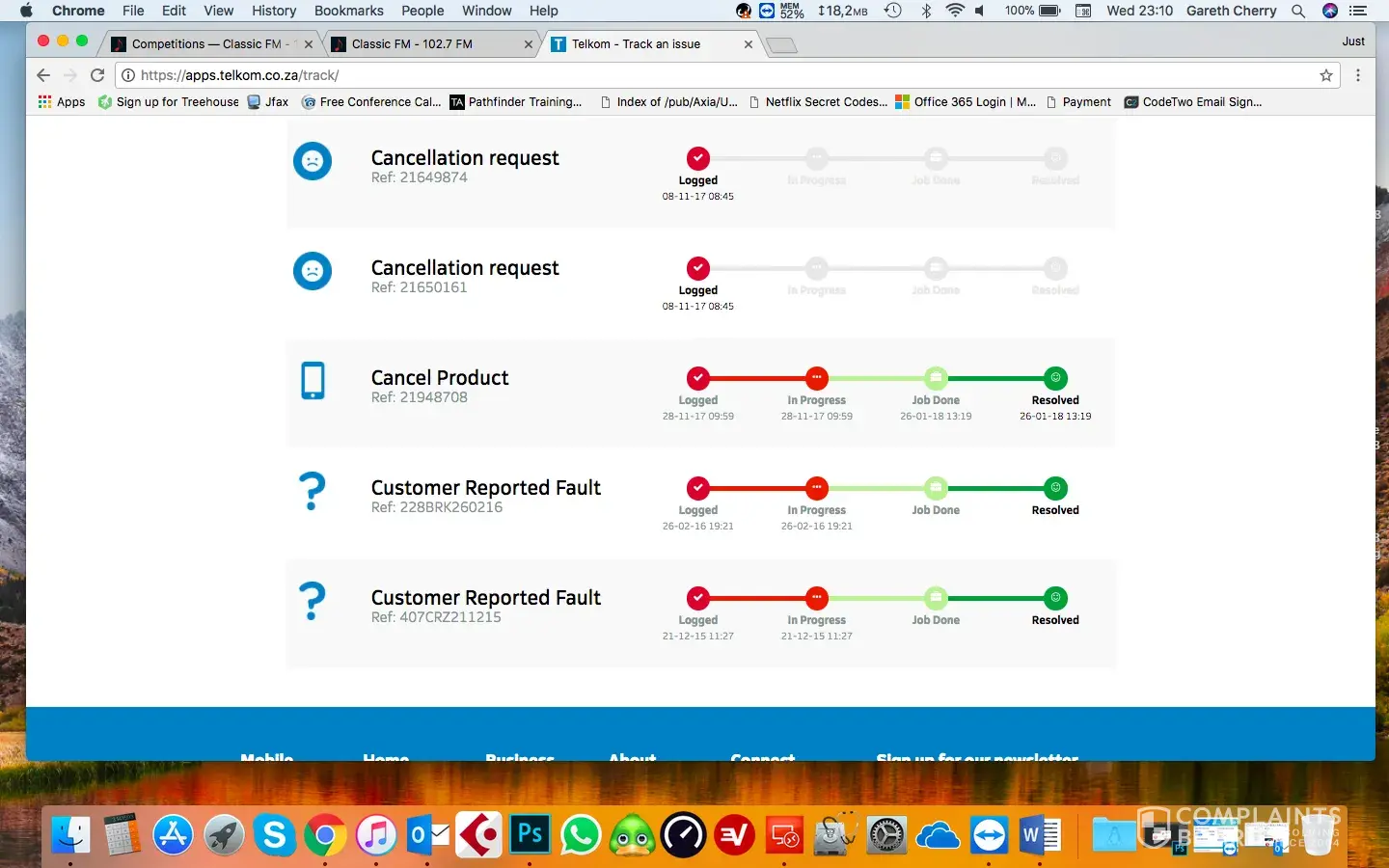Click the Job Done marker for Ref 228BRK260216

(936, 488)
